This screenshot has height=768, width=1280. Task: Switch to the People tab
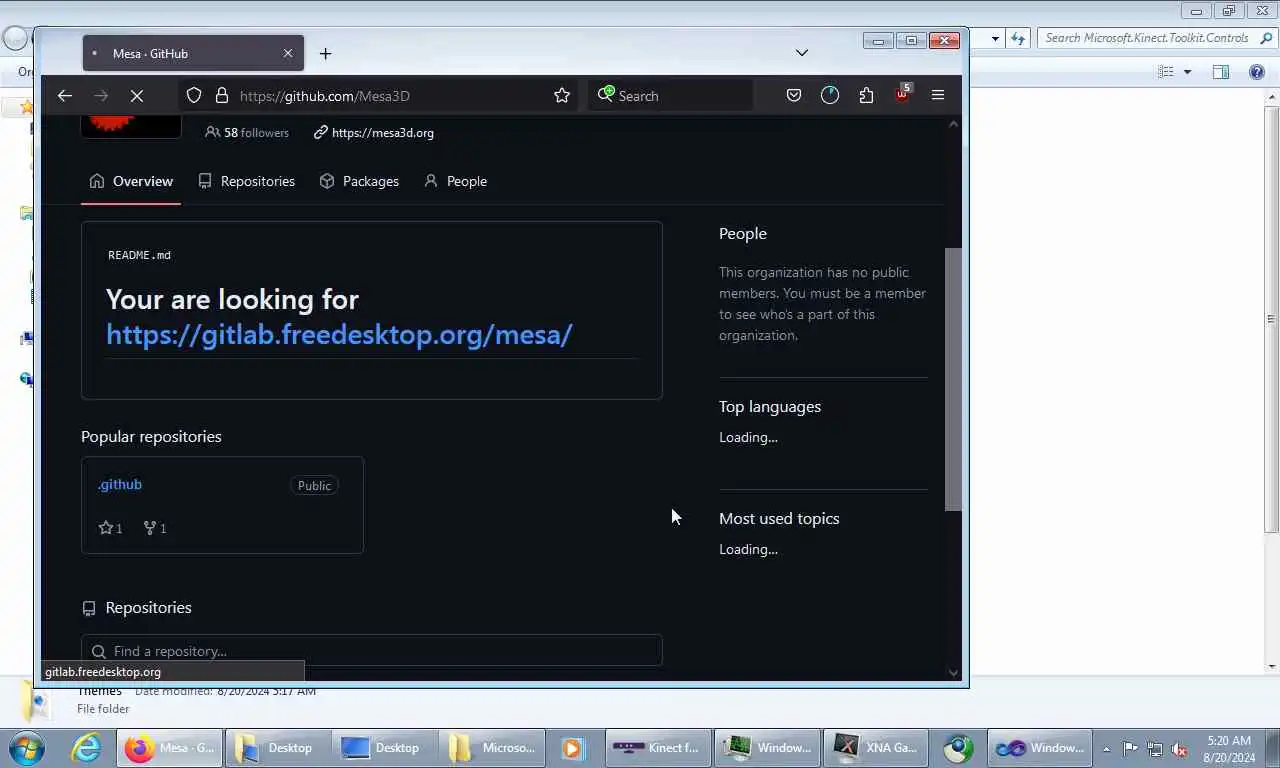coord(456,181)
